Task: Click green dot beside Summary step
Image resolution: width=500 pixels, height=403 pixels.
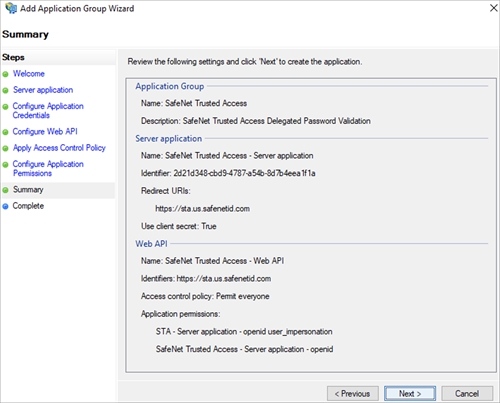Action: [x=5, y=190]
